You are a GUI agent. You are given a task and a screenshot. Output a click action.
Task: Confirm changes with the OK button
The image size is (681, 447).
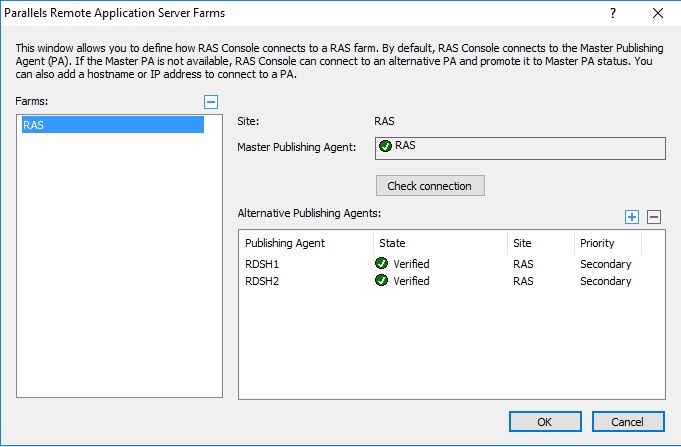[545, 422]
